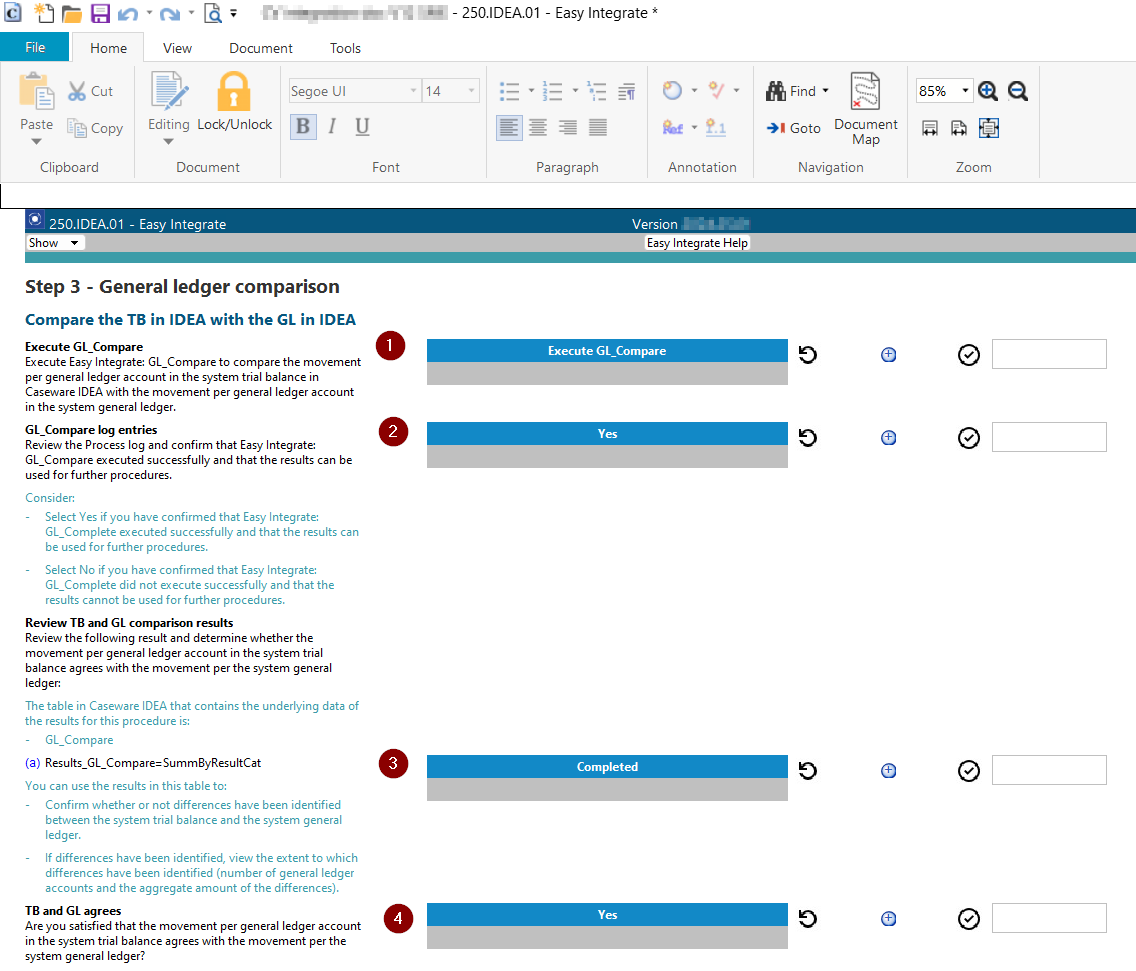This screenshot has height=971, width=1136.
Task: Tick the sign-off checkmark for TB and GL agrees
Action: click(968, 918)
